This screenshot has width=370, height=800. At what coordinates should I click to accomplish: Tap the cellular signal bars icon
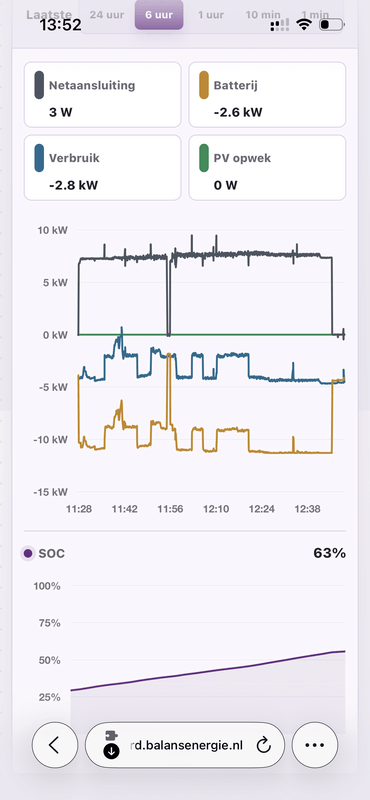pyautogui.click(x=280, y=24)
